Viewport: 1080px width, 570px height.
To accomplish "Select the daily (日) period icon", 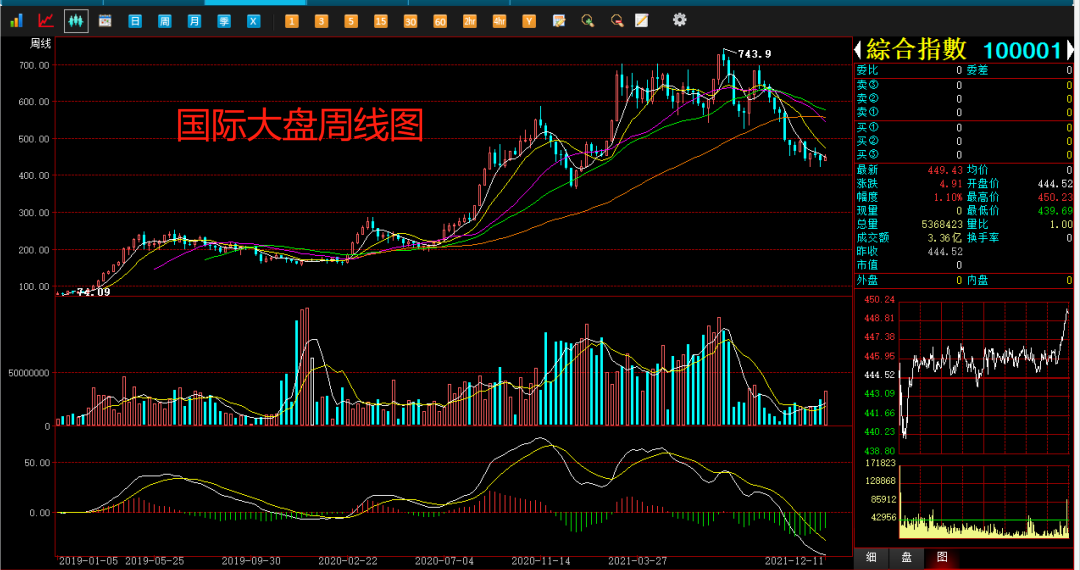I will click(x=135, y=21).
